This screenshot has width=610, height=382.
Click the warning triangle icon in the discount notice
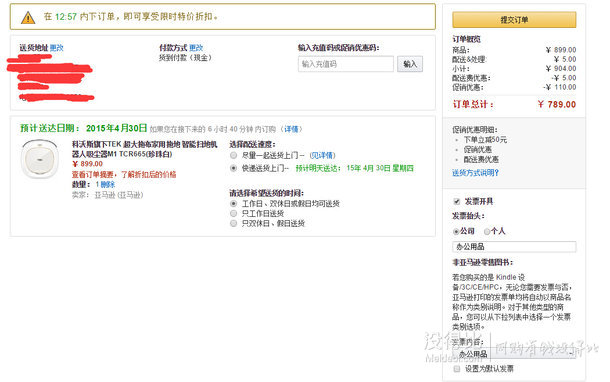coord(28,18)
